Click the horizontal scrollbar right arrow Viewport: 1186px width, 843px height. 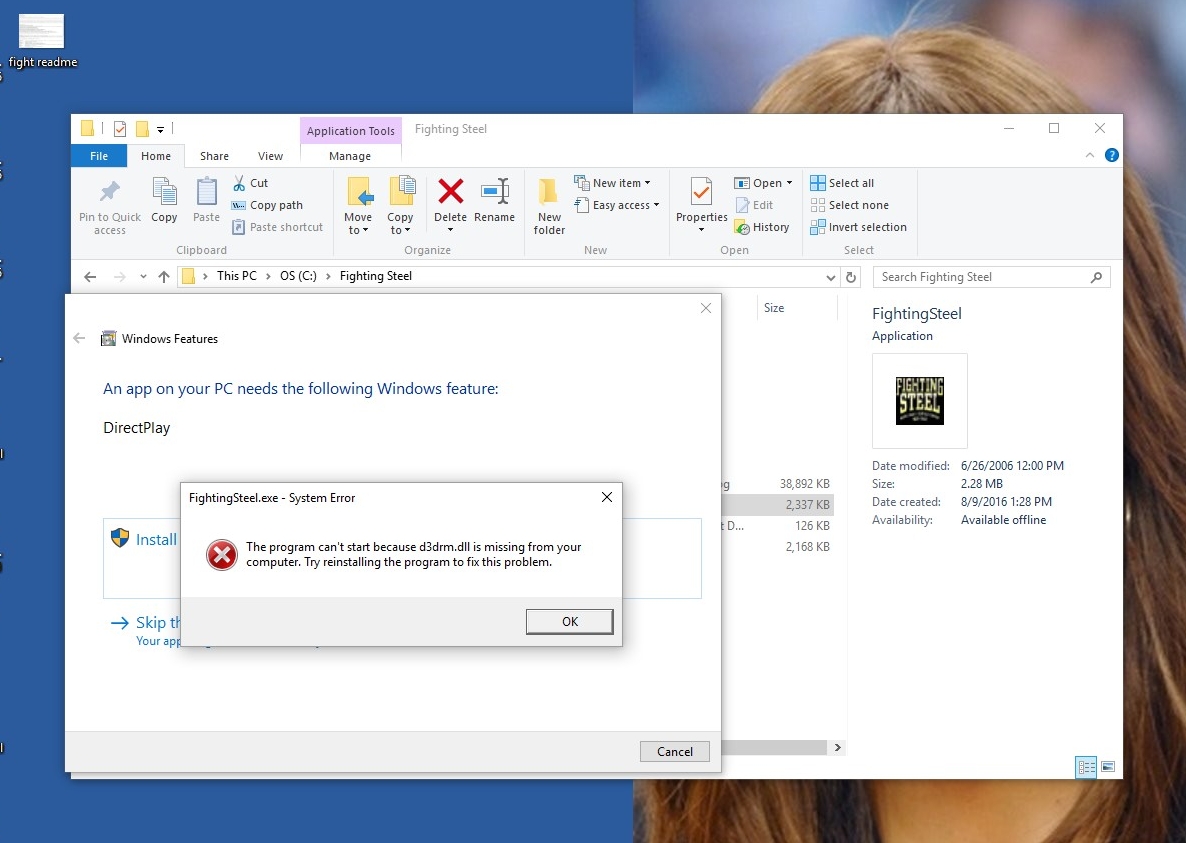[x=838, y=747]
